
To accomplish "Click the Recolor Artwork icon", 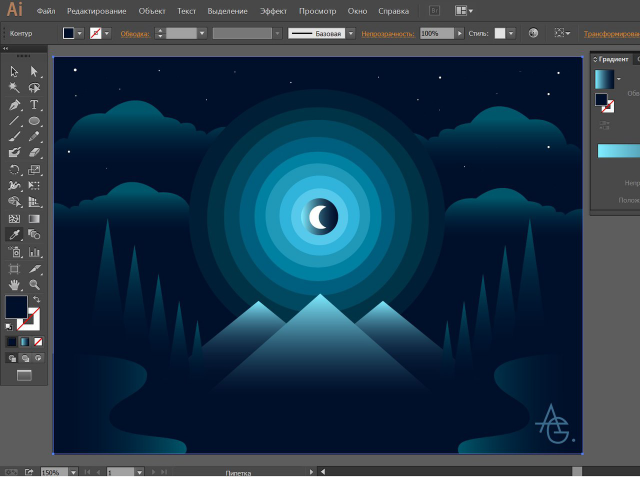I will [533, 33].
